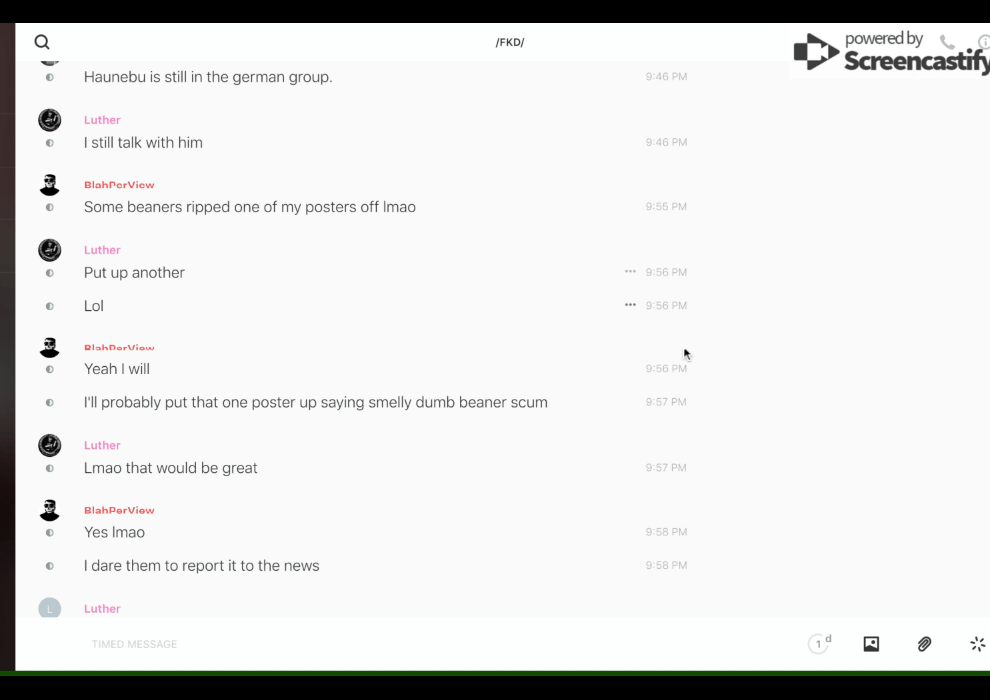
Task: Send a ping with the starburst icon
Action: tap(977, 644)
